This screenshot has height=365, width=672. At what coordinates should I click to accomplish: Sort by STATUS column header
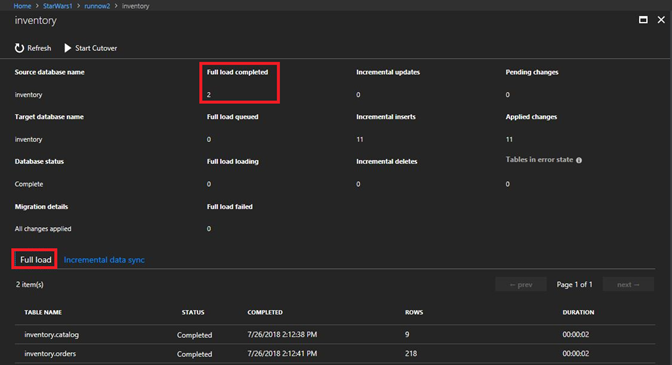click(193, 312)
